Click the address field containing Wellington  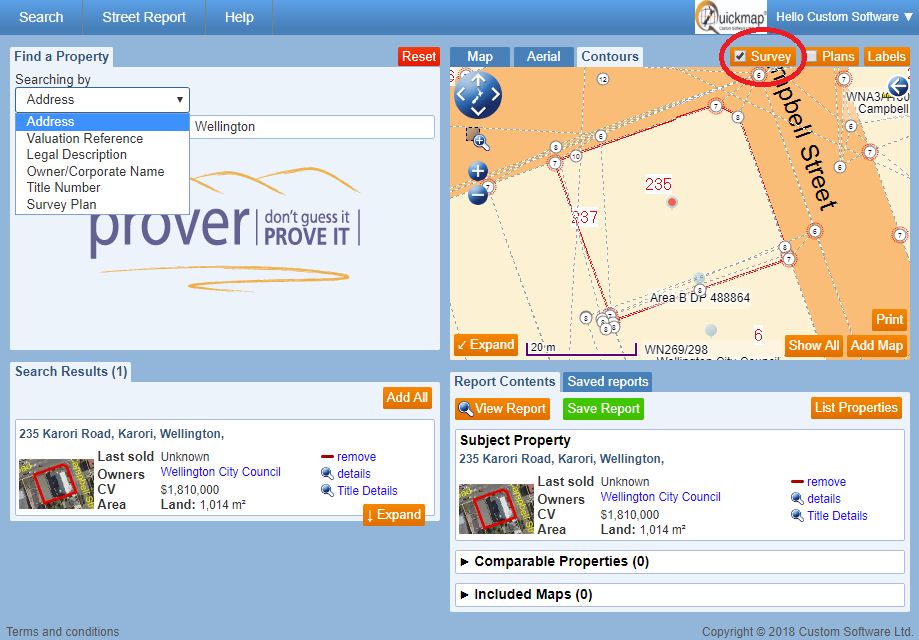point(312,127)
